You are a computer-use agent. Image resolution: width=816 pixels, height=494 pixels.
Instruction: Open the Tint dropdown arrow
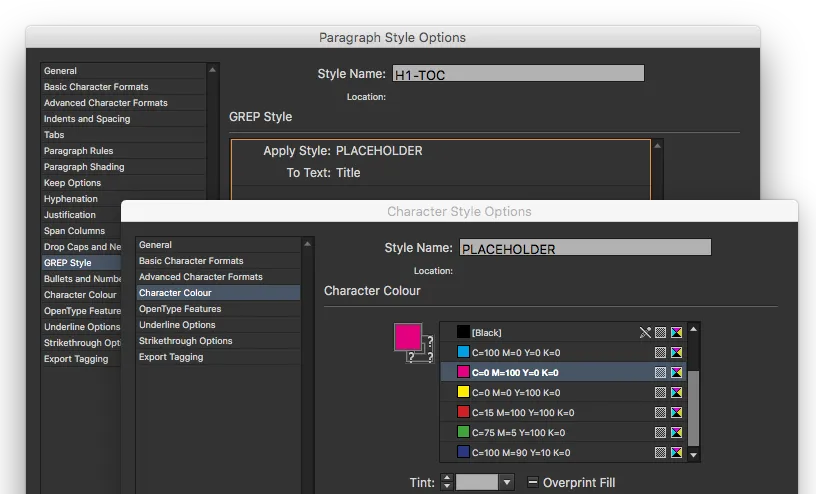[506, 483]
